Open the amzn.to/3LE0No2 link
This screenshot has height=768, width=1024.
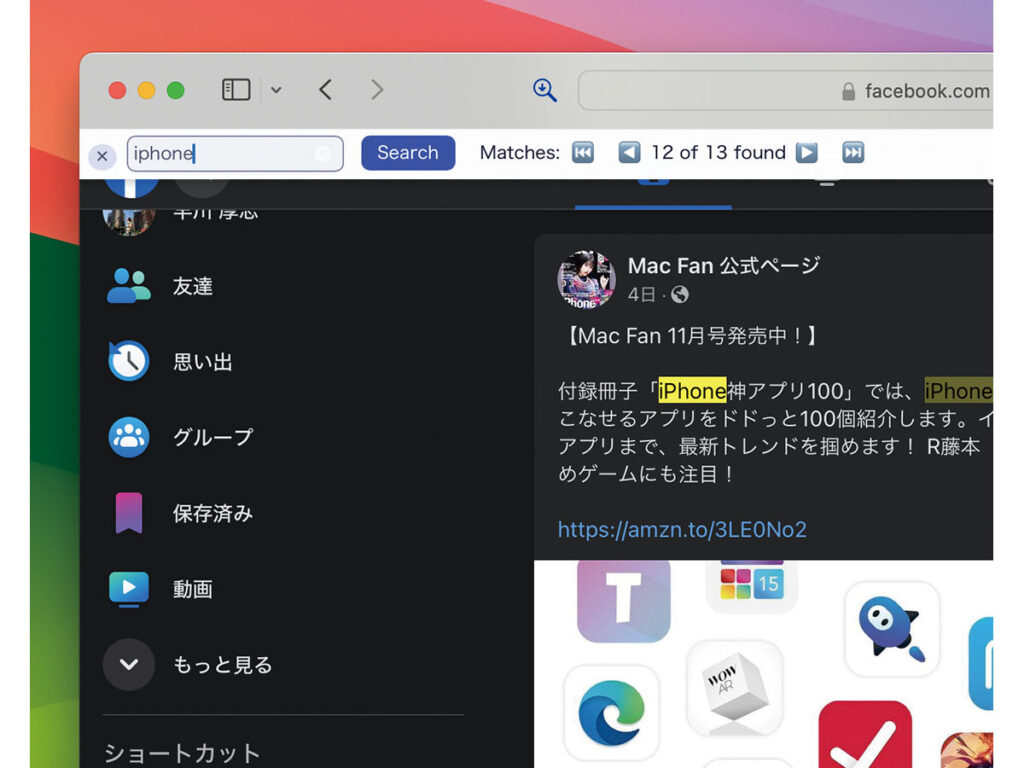682,529
